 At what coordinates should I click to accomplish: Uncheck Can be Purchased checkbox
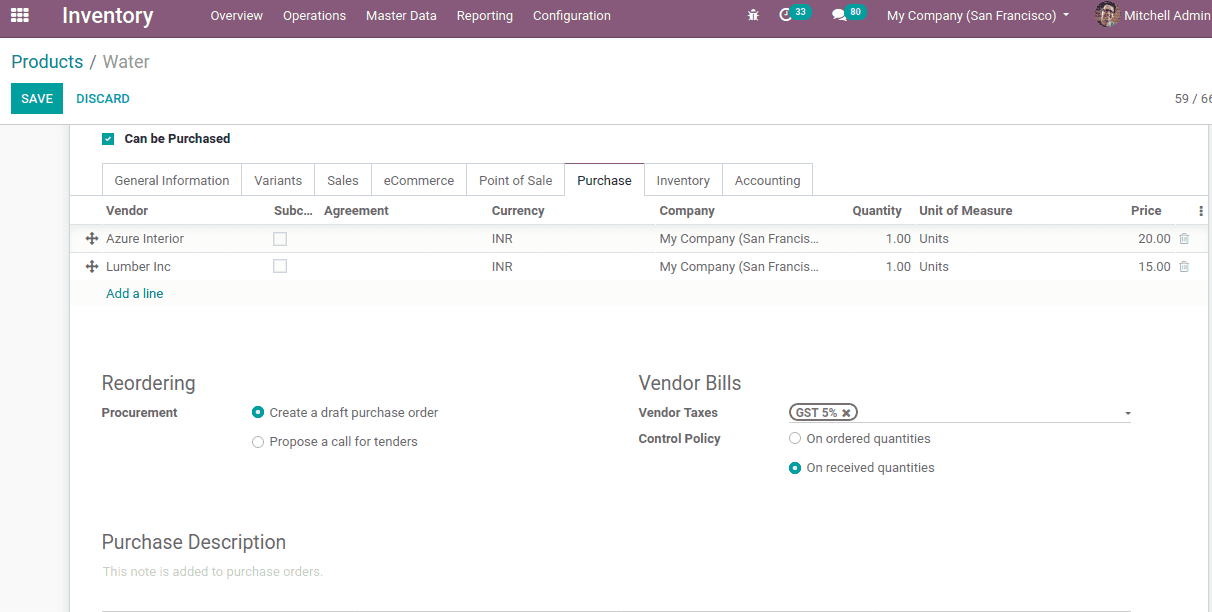pos(108,139)
